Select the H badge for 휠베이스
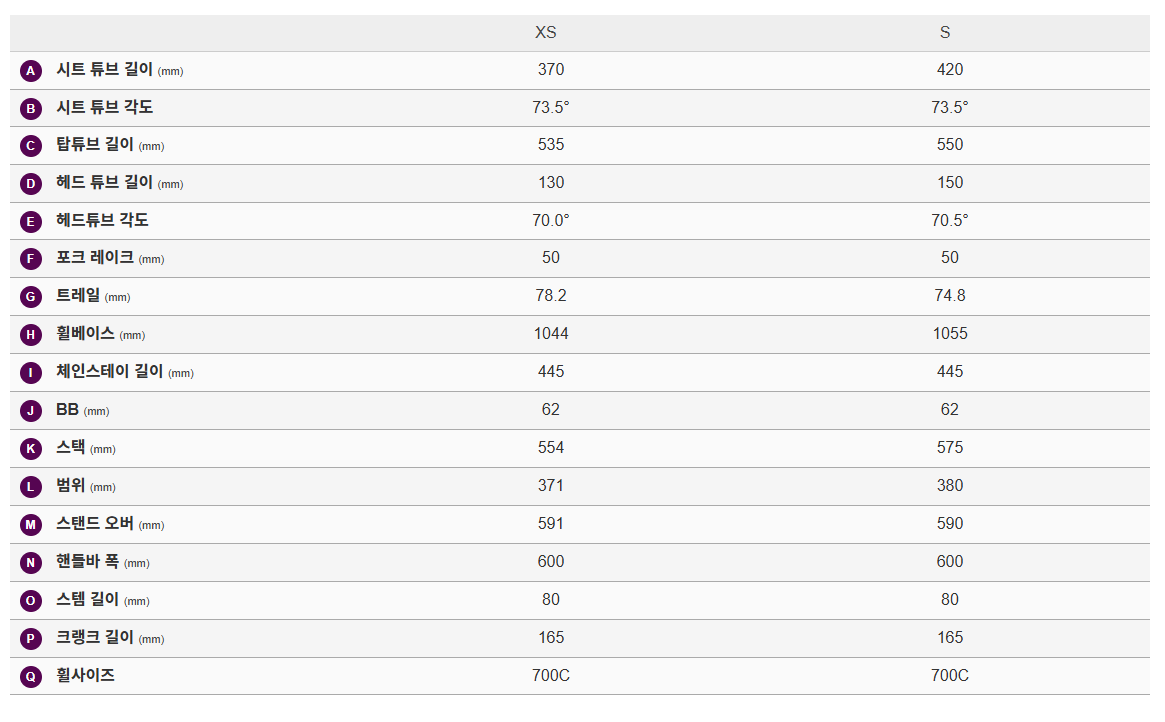Screen dimensions: 1165x722 pyautogui.click(x=31, y=335)
